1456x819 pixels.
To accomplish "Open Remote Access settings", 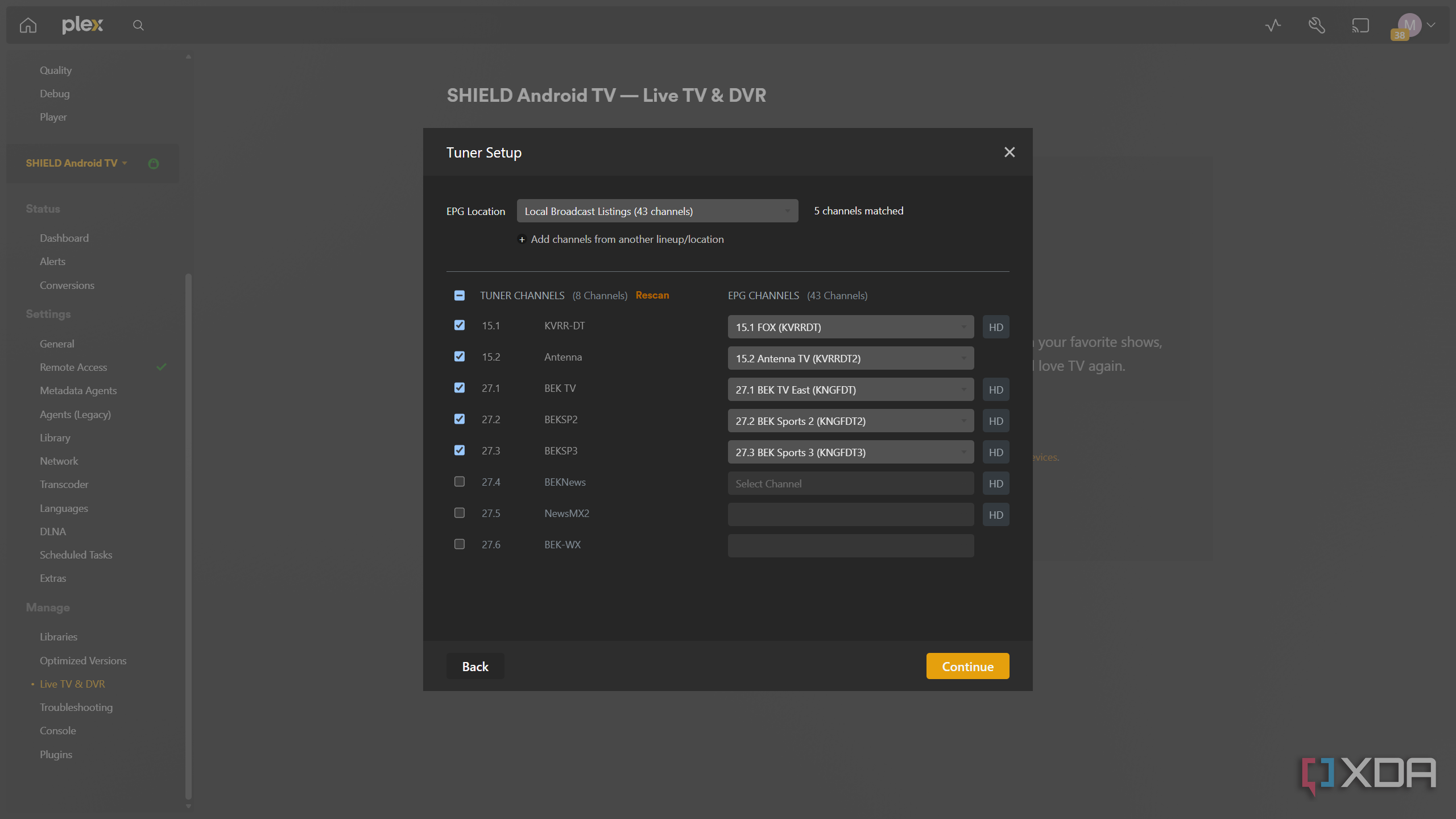I will pos(73,367).
